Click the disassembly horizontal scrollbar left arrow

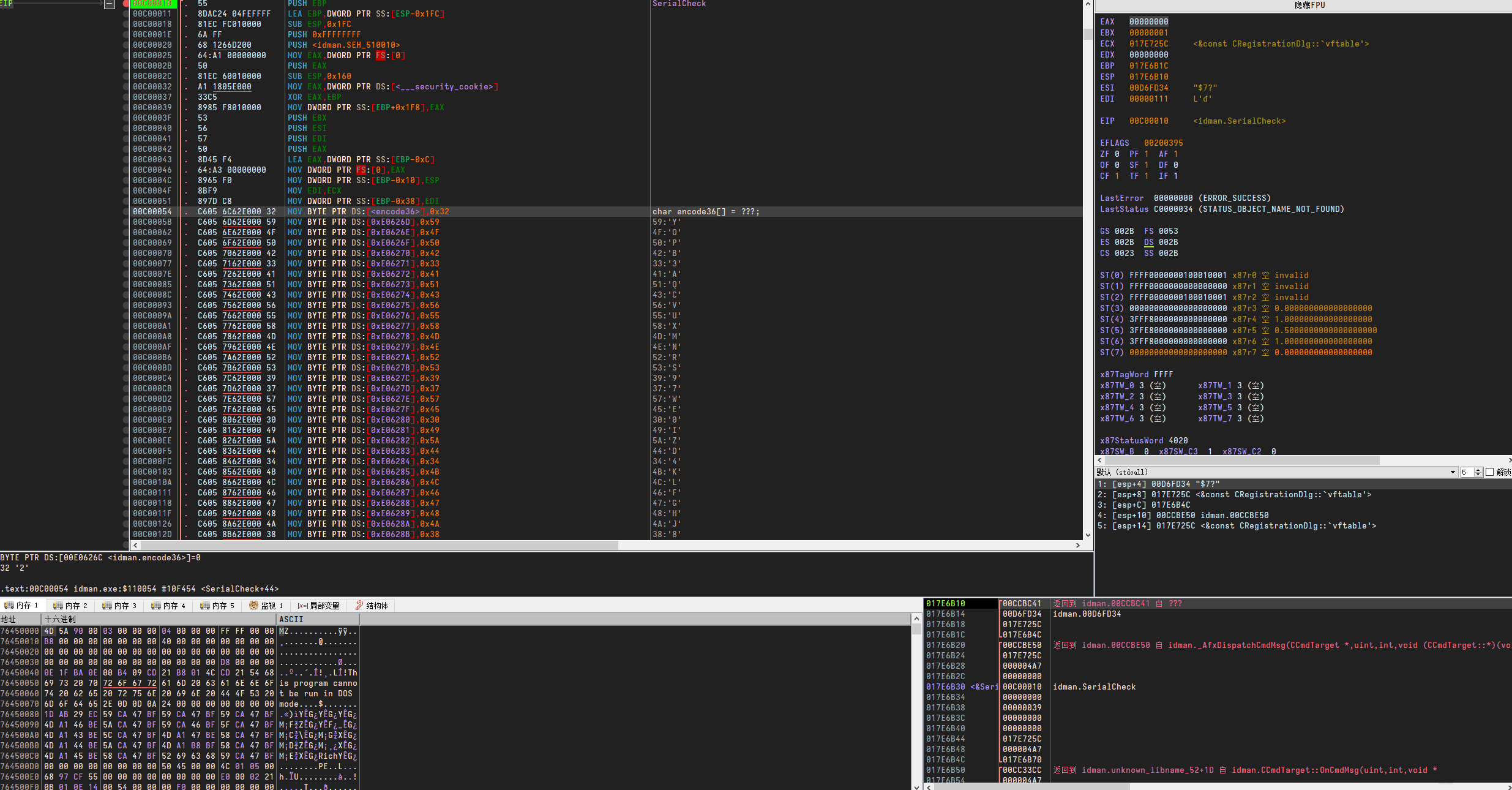click(137, 545)
